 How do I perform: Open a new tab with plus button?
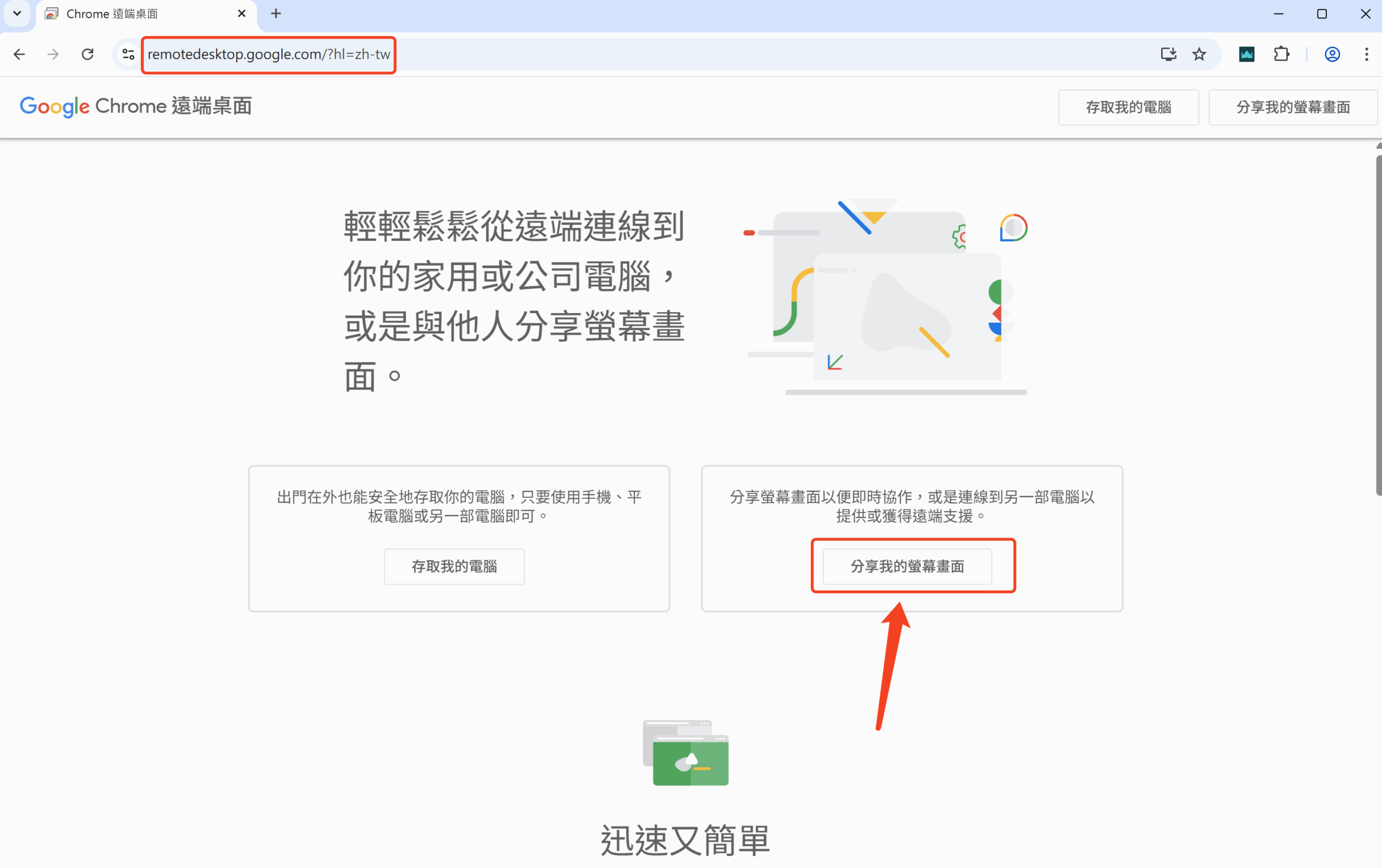pyautogui.click(x=276, y=13)
